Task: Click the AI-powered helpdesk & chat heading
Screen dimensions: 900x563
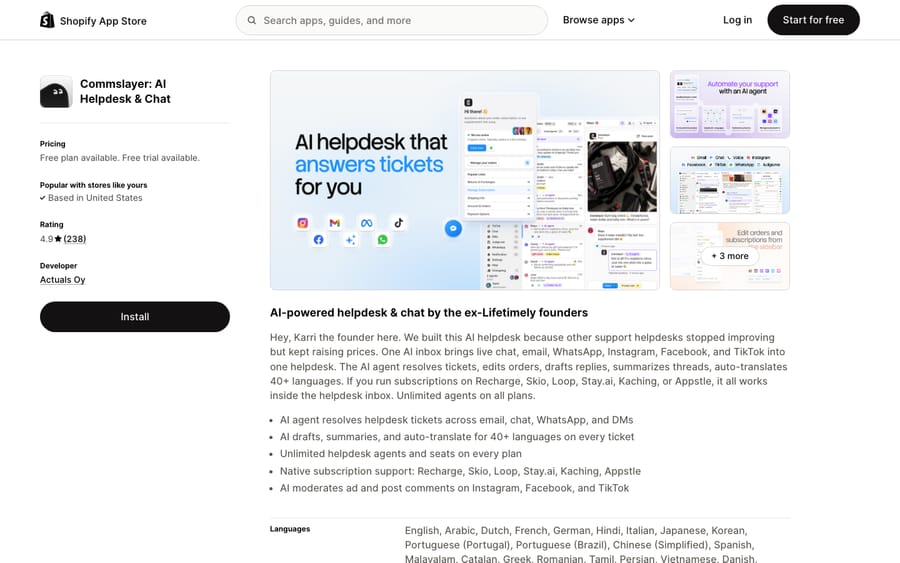Action: point(429,313)
